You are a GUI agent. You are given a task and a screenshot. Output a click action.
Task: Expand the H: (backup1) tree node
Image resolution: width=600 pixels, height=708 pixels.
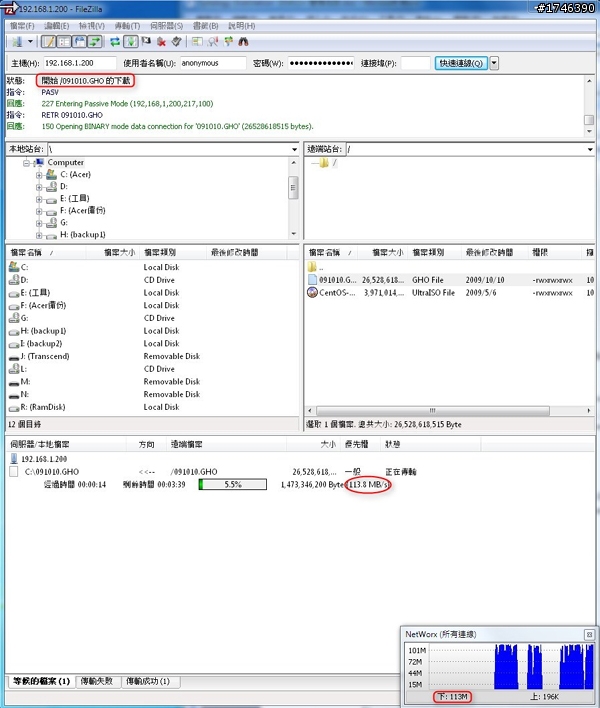[x=39, y=235]
